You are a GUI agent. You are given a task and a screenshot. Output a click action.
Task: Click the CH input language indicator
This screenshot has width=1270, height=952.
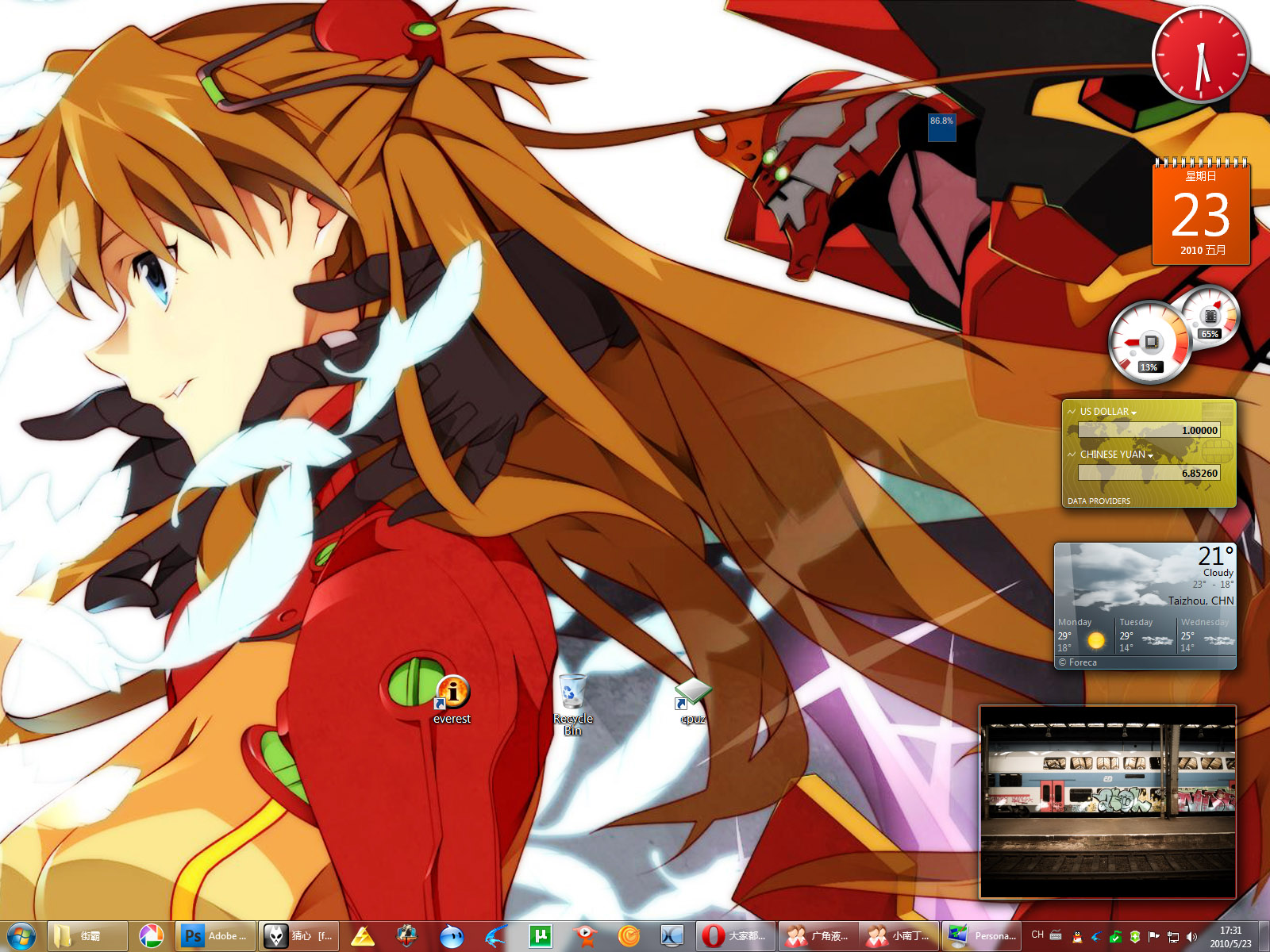[x=1037, y=935]
